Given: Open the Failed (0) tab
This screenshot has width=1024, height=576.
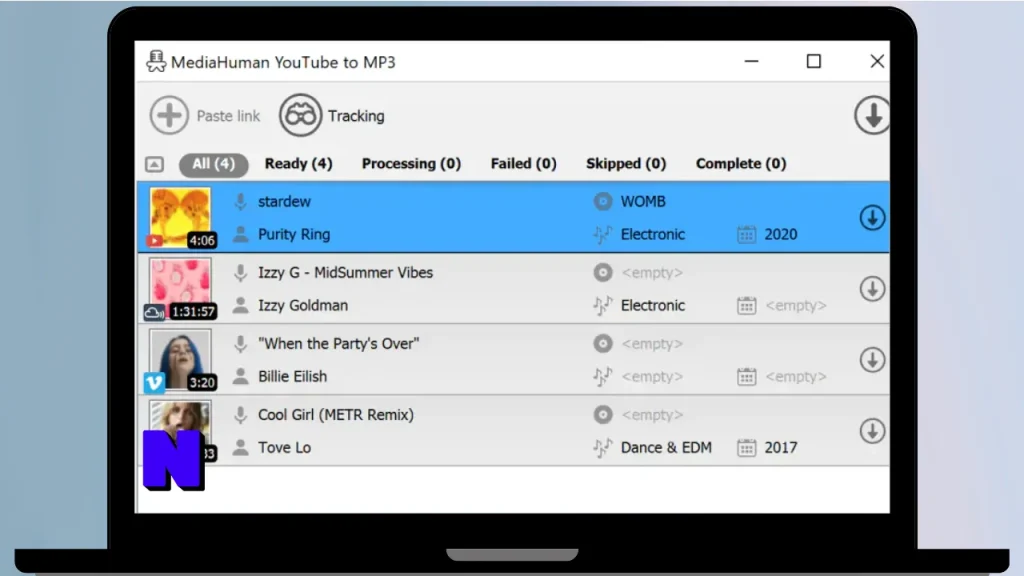Looking at the screenshot, I should [x=524, y=164].
